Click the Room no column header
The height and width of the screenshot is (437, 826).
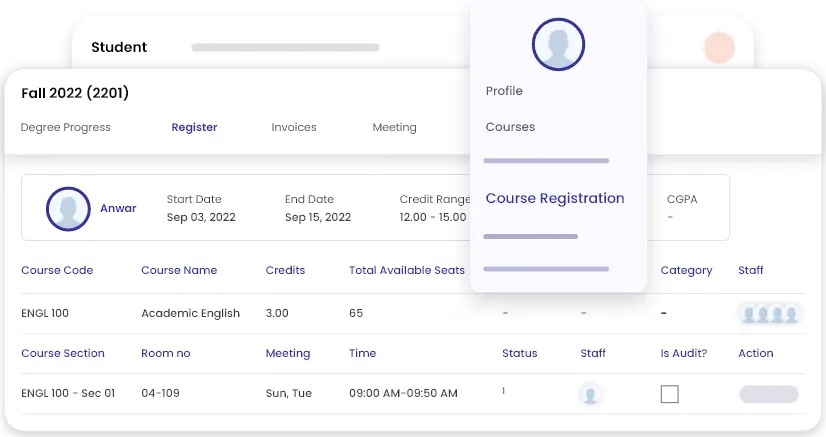coord(165,353)
